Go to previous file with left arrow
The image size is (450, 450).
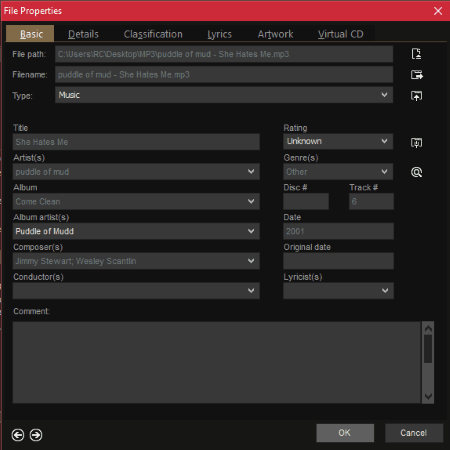[x=18, y=435]
